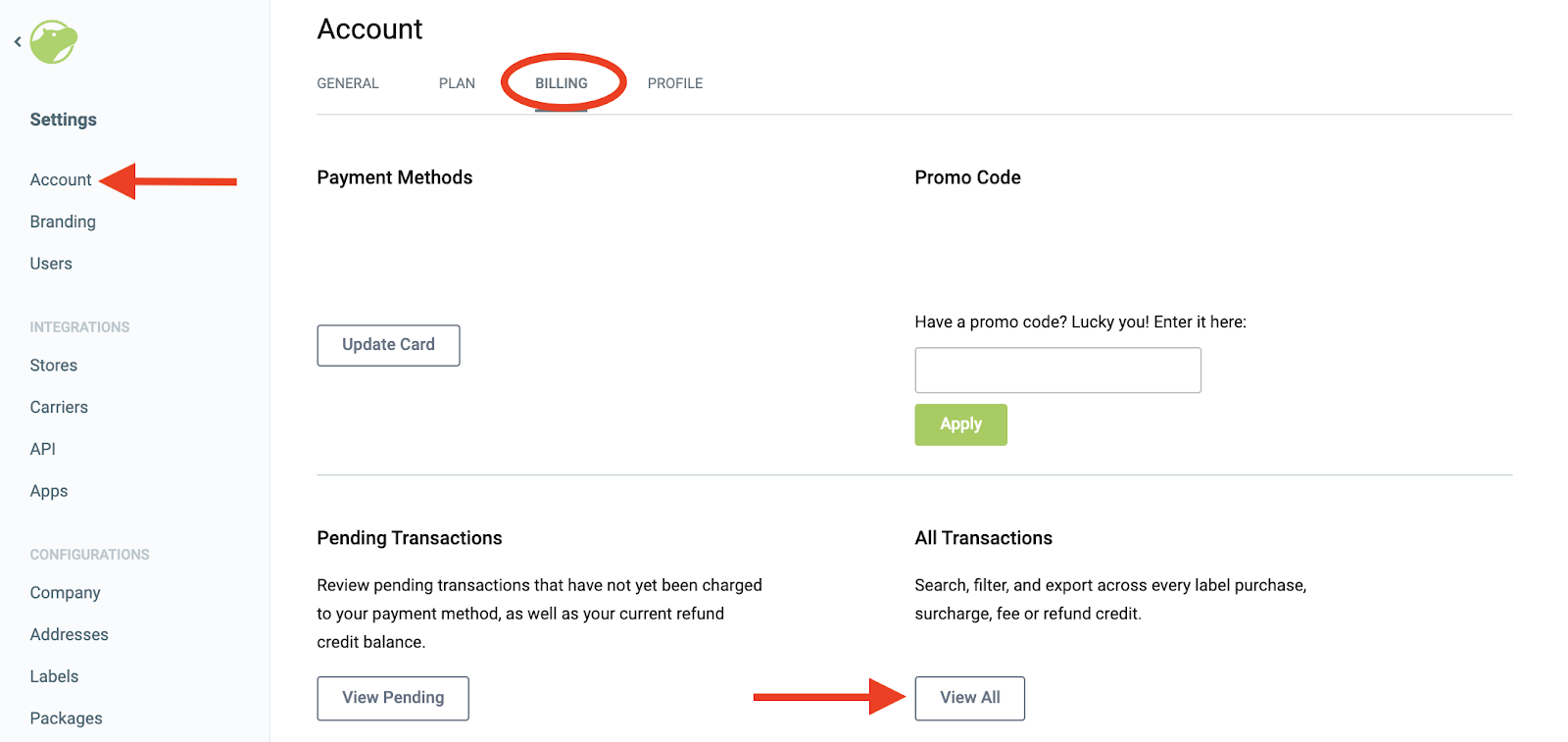Open Packages configuration settings

pos(66,717)
